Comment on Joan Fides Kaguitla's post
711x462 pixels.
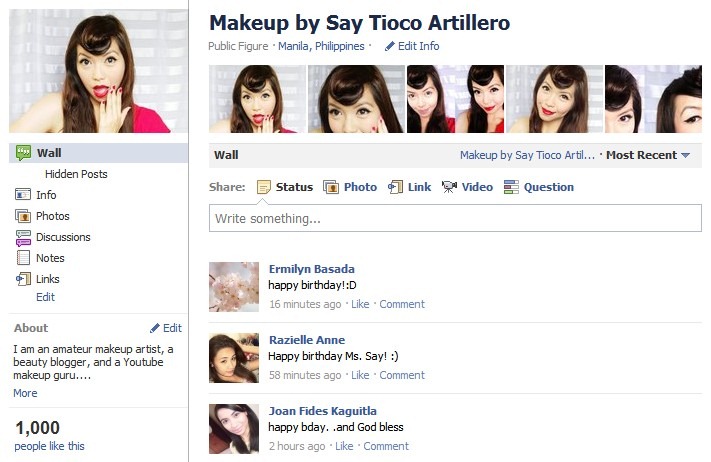coord(386,446)
